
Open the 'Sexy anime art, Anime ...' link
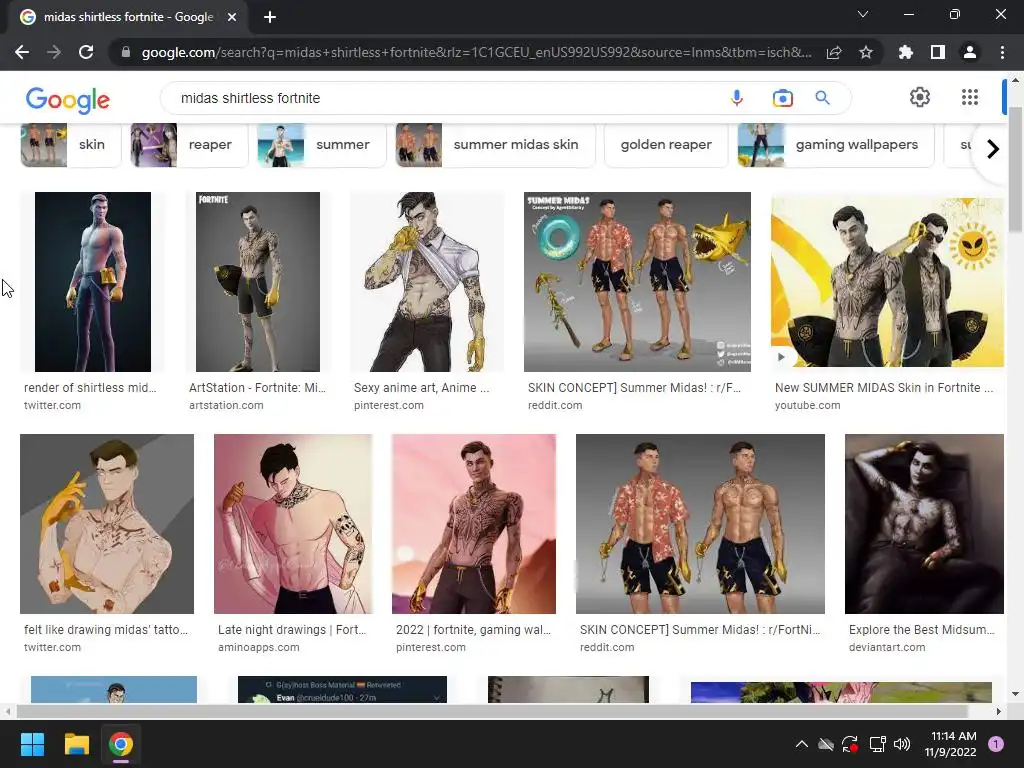pyautogui.click(x=421, y=387)
